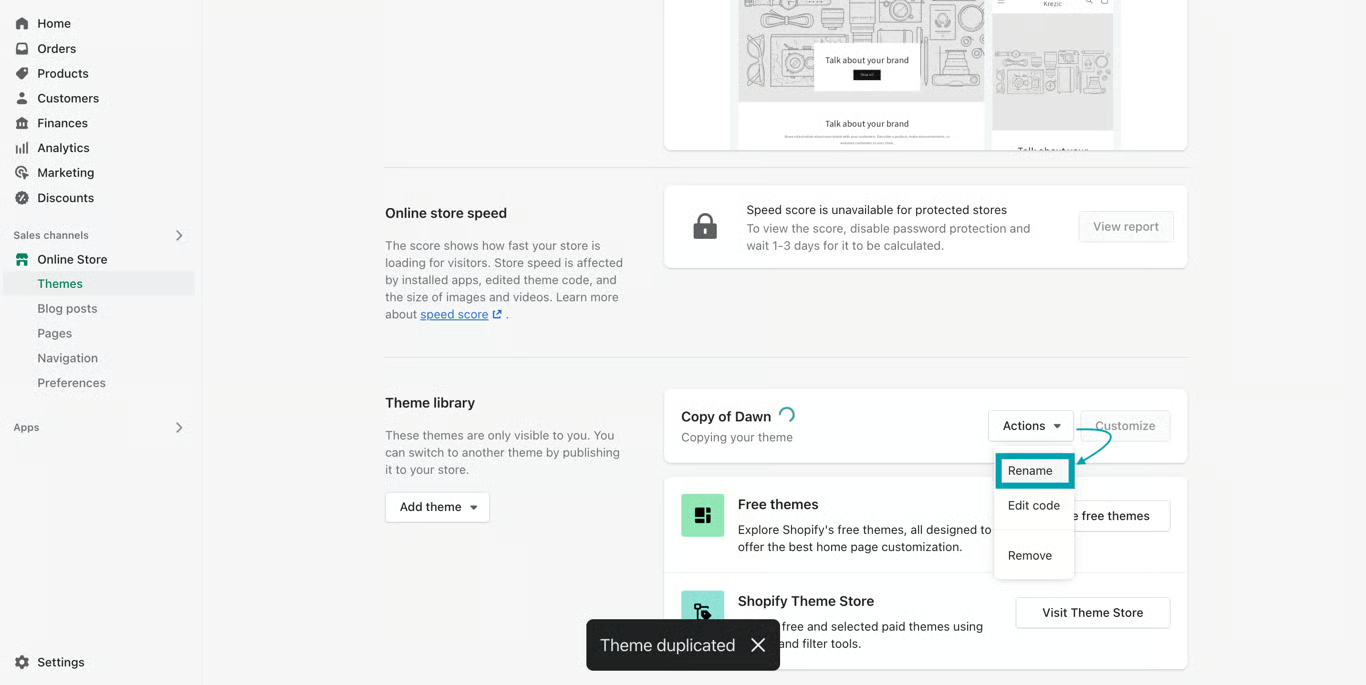Open the Marketing label in the sidebar
The width and height of the screenshot is (1366, 685).
click(65, 172)
